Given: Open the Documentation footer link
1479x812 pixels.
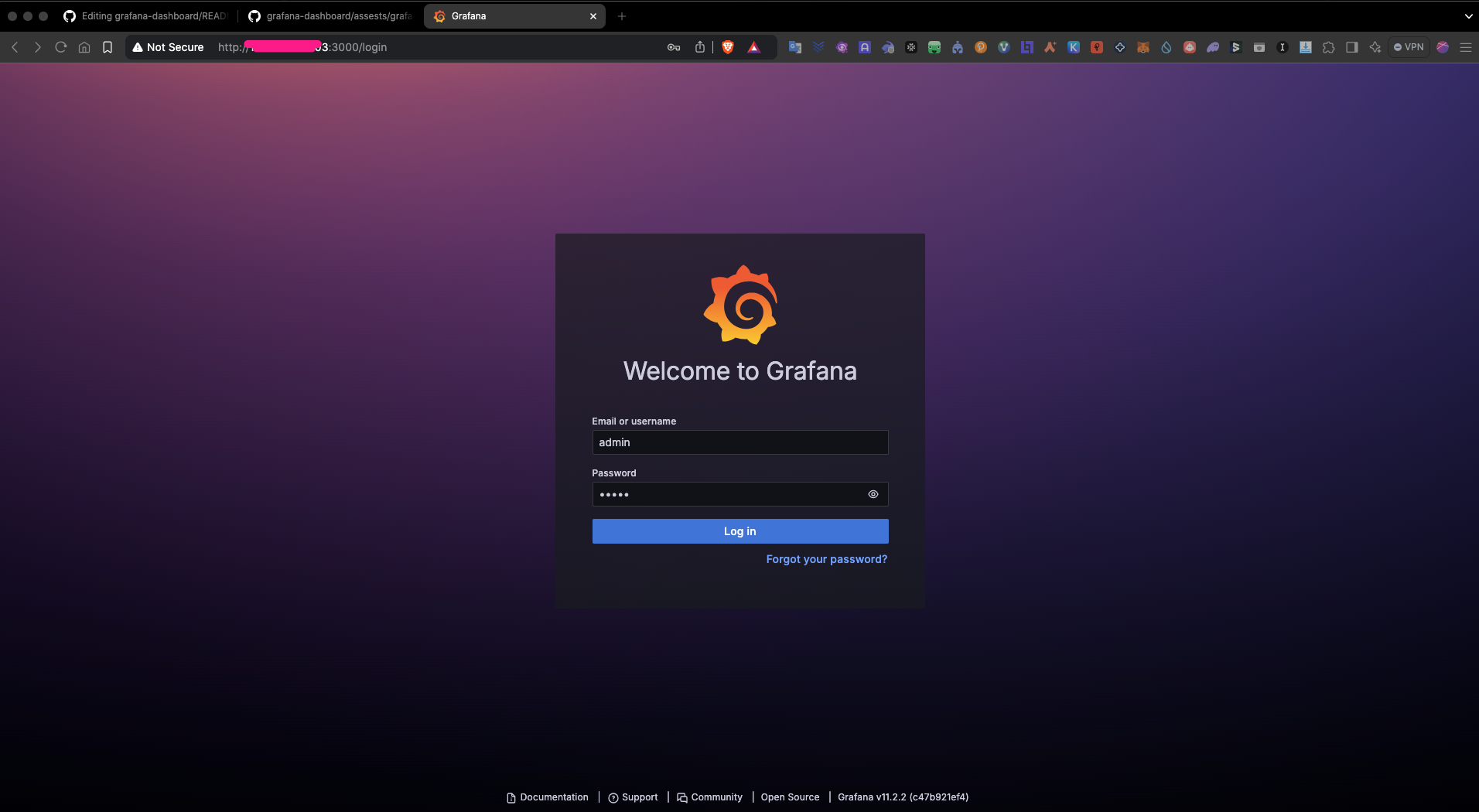Looking at the screenshot, I should [548, 797].
